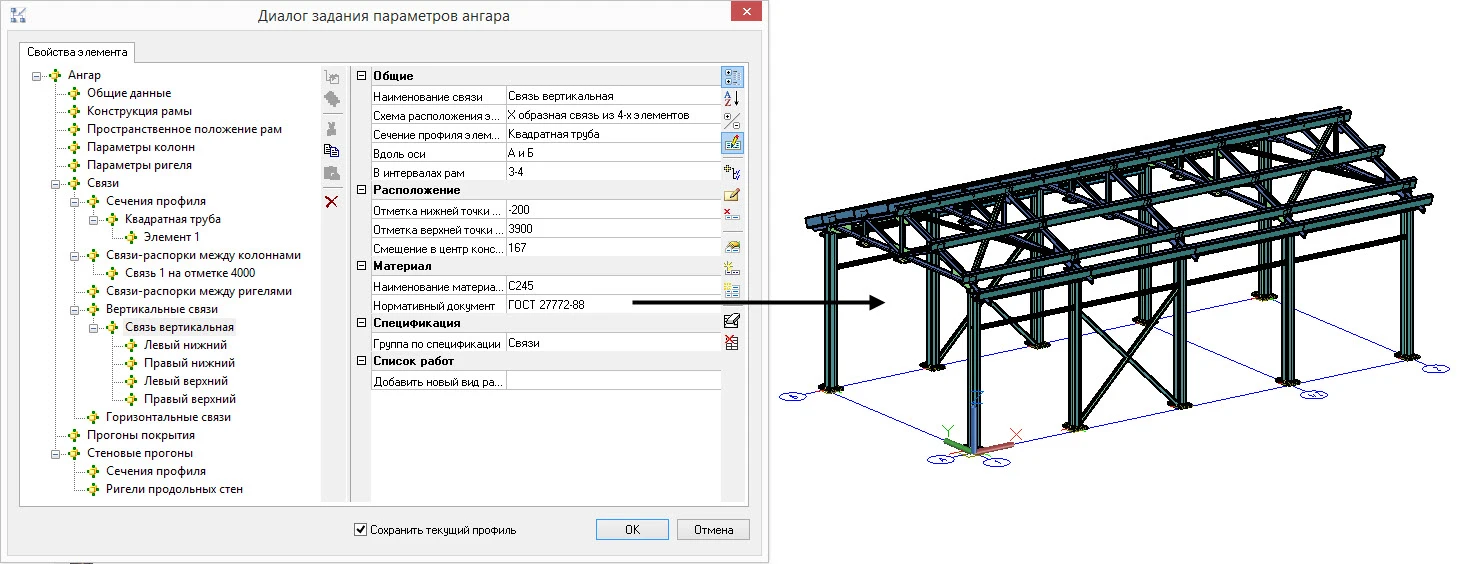Sort properties alphabetically with A-Z icon
The height and width of the screenshot is (564, 1458).
(732, 98)
